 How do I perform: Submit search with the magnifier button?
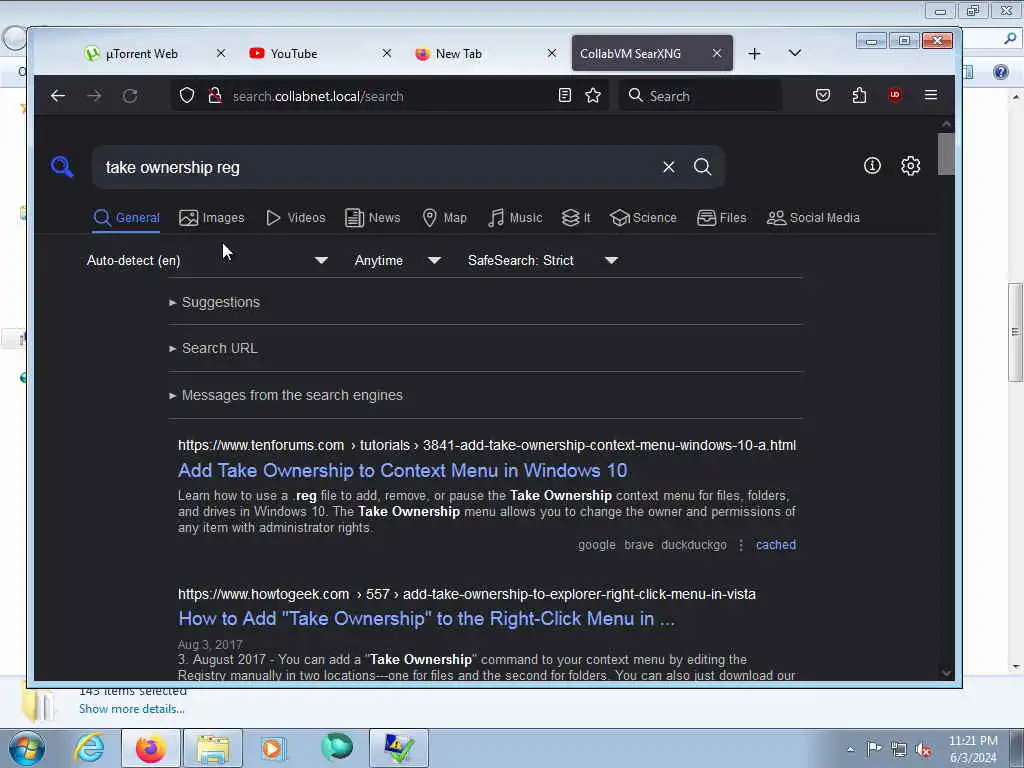pyautogui.click(x=703, y=167)
